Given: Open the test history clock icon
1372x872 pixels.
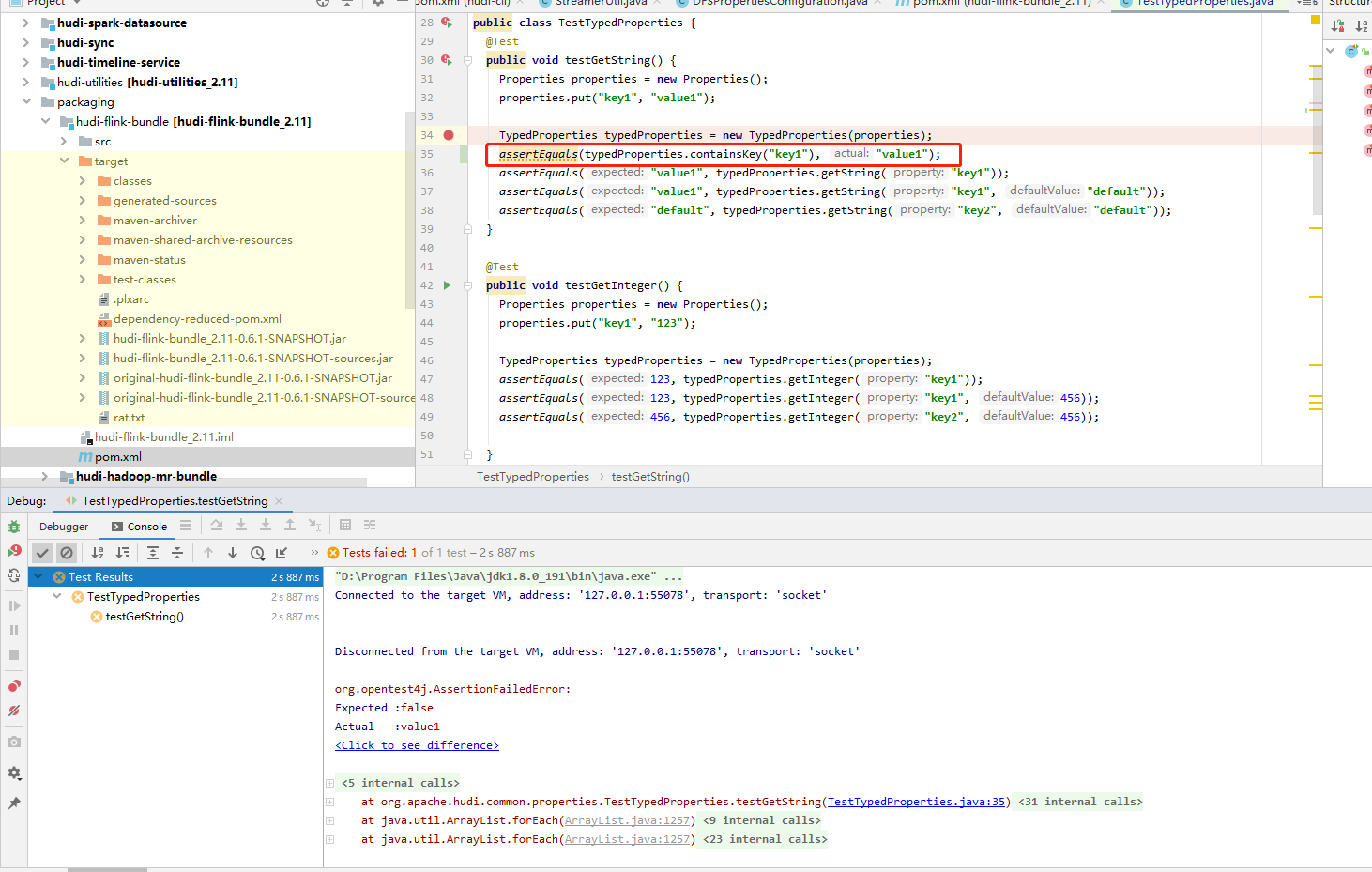Looking at the screenshot, I should click(257, 553).
